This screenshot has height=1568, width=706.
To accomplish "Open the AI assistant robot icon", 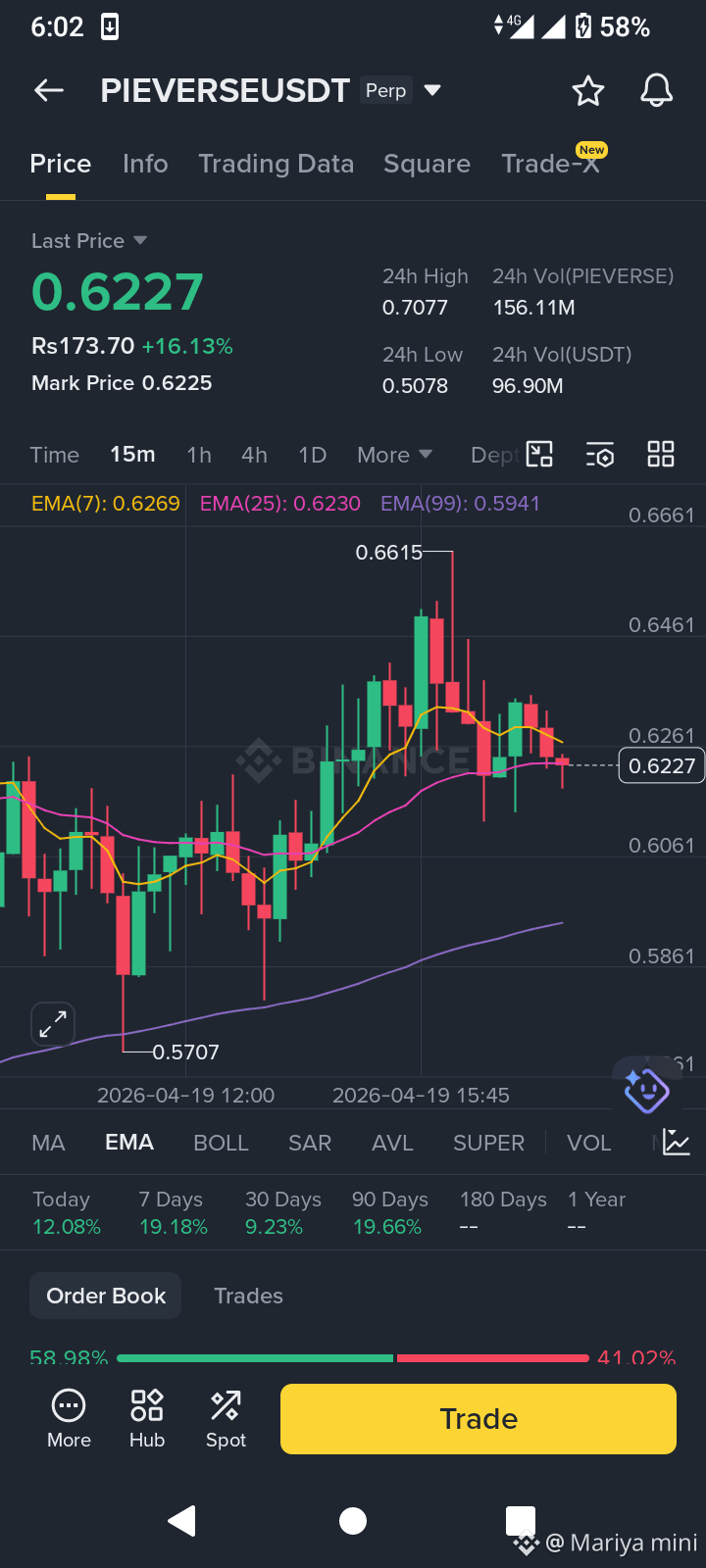I will (x=646, y=1090).
